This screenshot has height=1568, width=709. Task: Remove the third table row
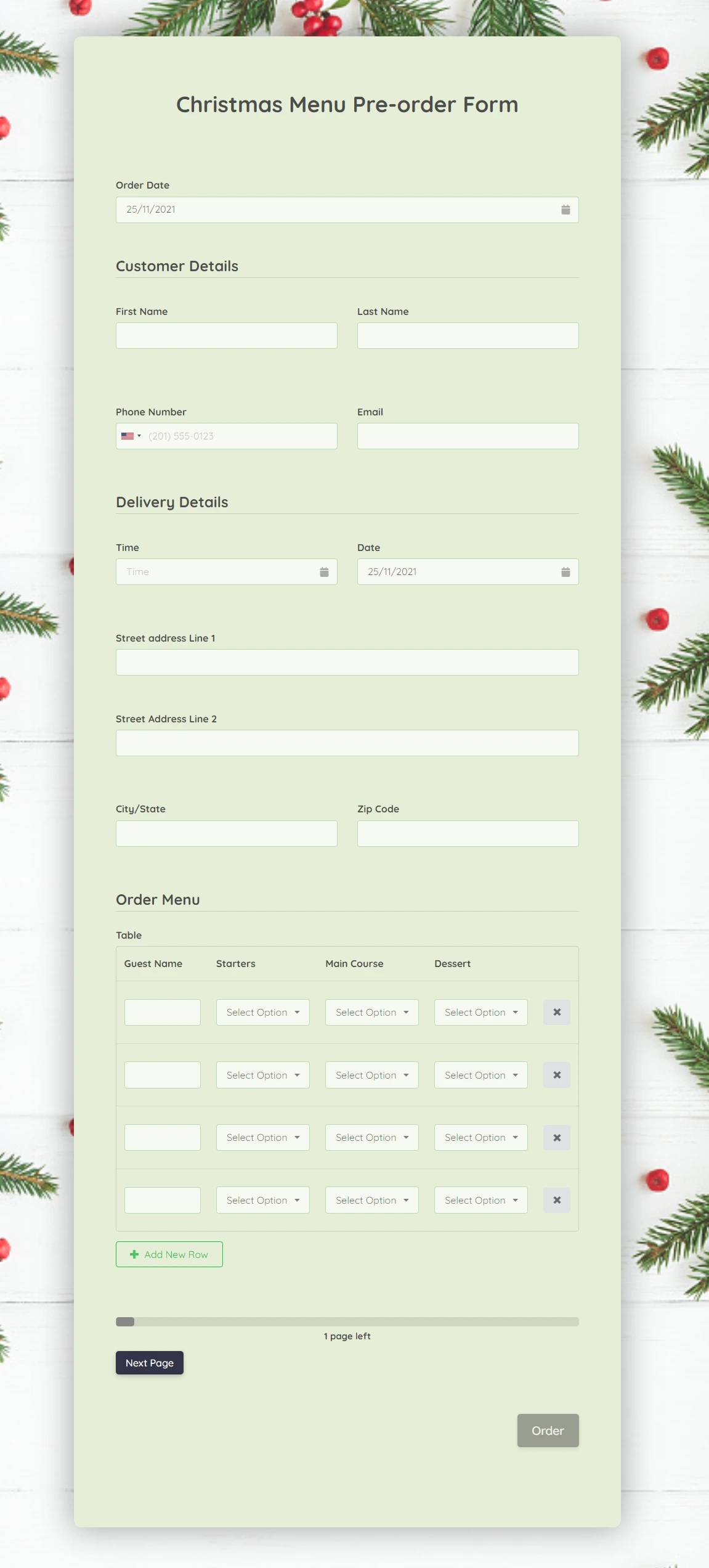click(557, 1137)
